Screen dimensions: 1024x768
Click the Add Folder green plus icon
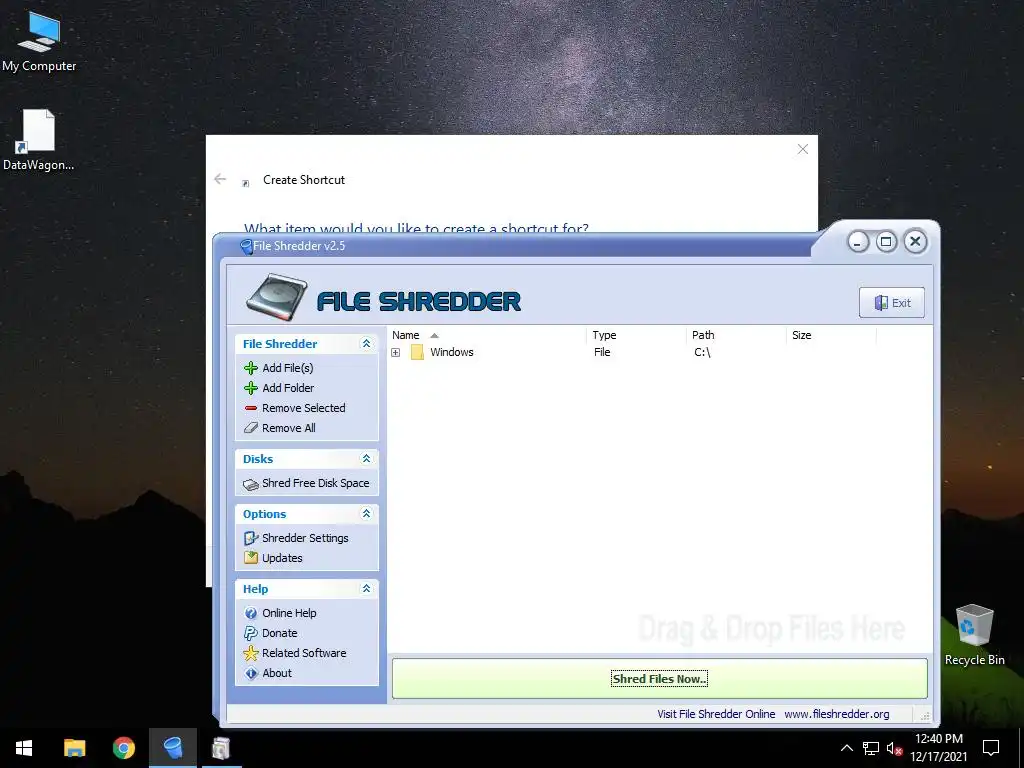point(251,389)
